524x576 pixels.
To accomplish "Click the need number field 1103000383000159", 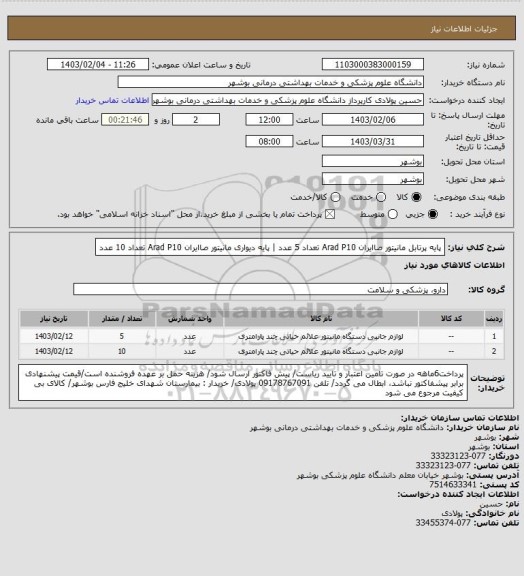I will (373, 64).
